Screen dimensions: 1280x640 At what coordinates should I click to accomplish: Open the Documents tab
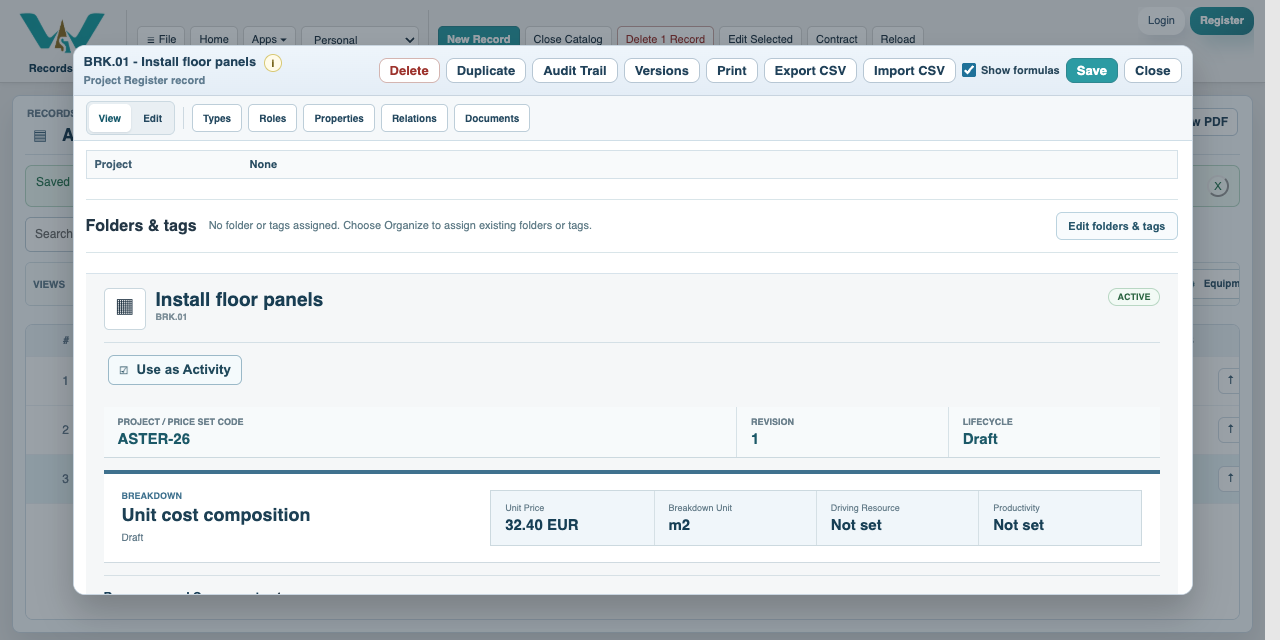(492, 118)
